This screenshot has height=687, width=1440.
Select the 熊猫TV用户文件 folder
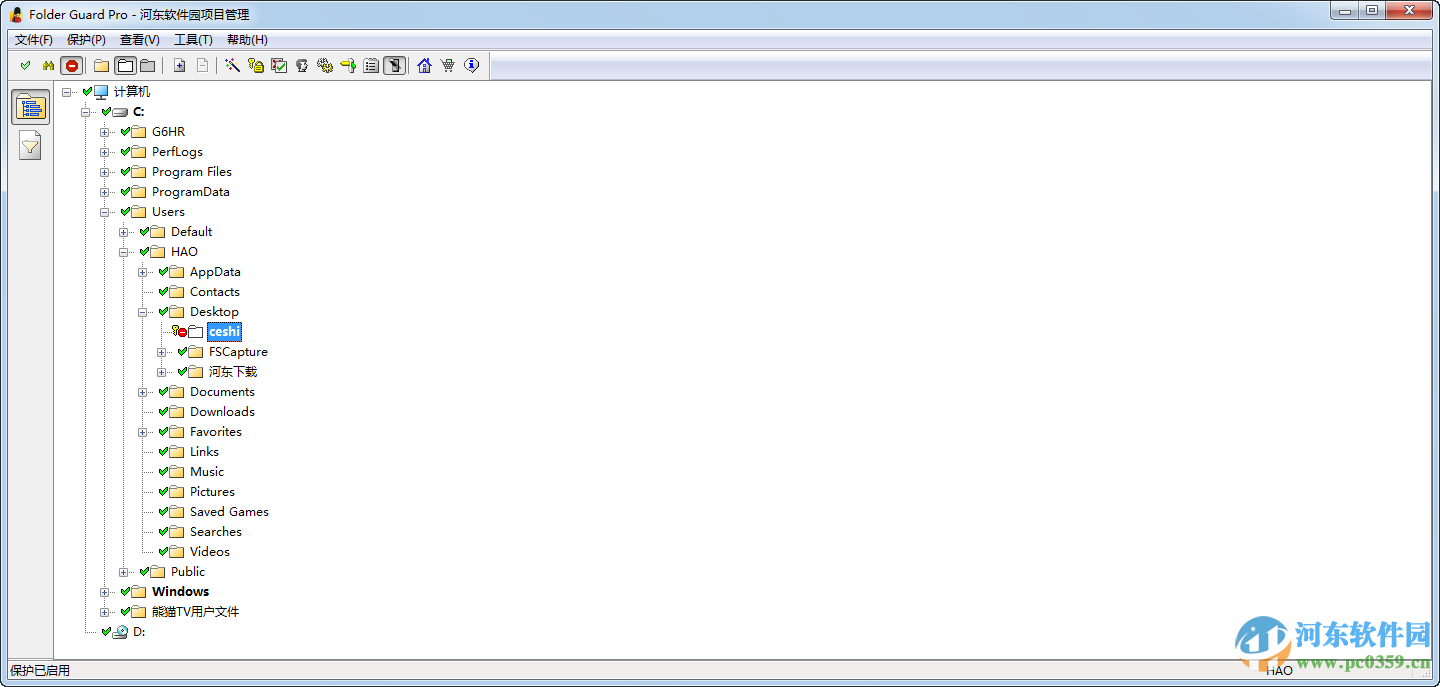(x=195, y=612)
